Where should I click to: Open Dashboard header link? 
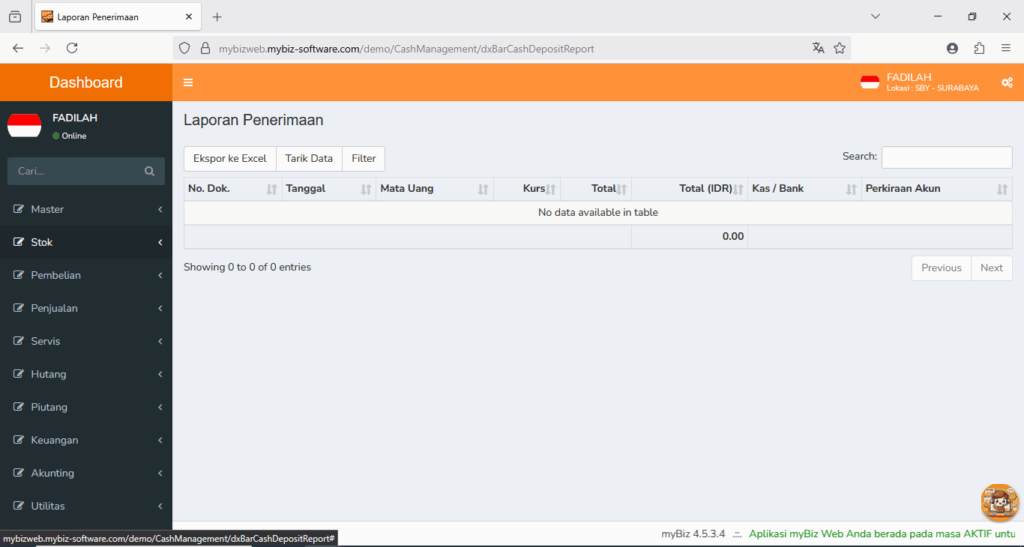[86, 82]
